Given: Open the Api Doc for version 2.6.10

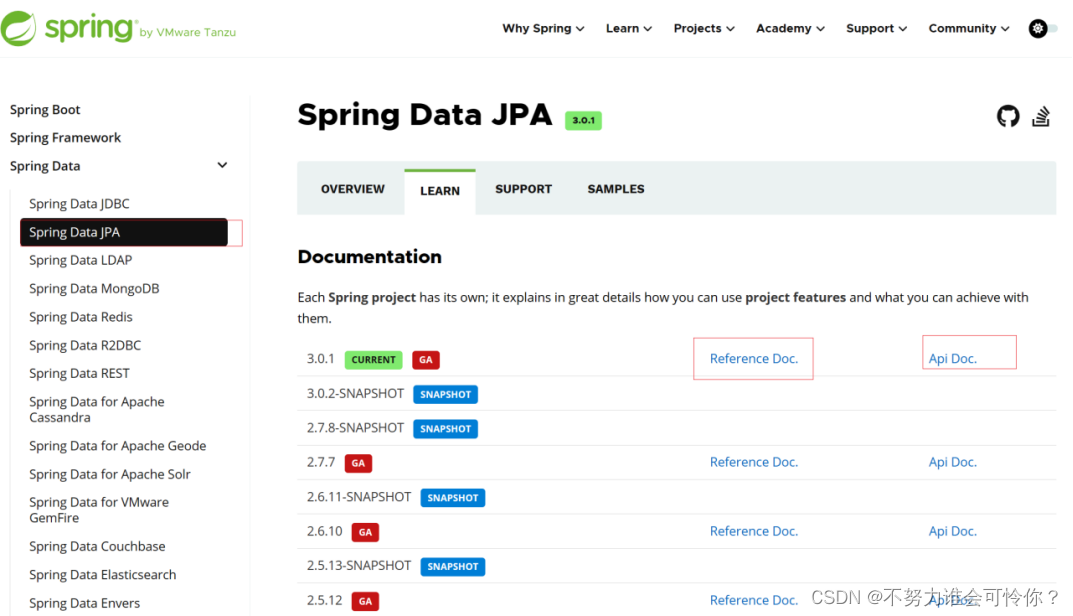Looking at the screenshot, I should click(x=952, y=531).
